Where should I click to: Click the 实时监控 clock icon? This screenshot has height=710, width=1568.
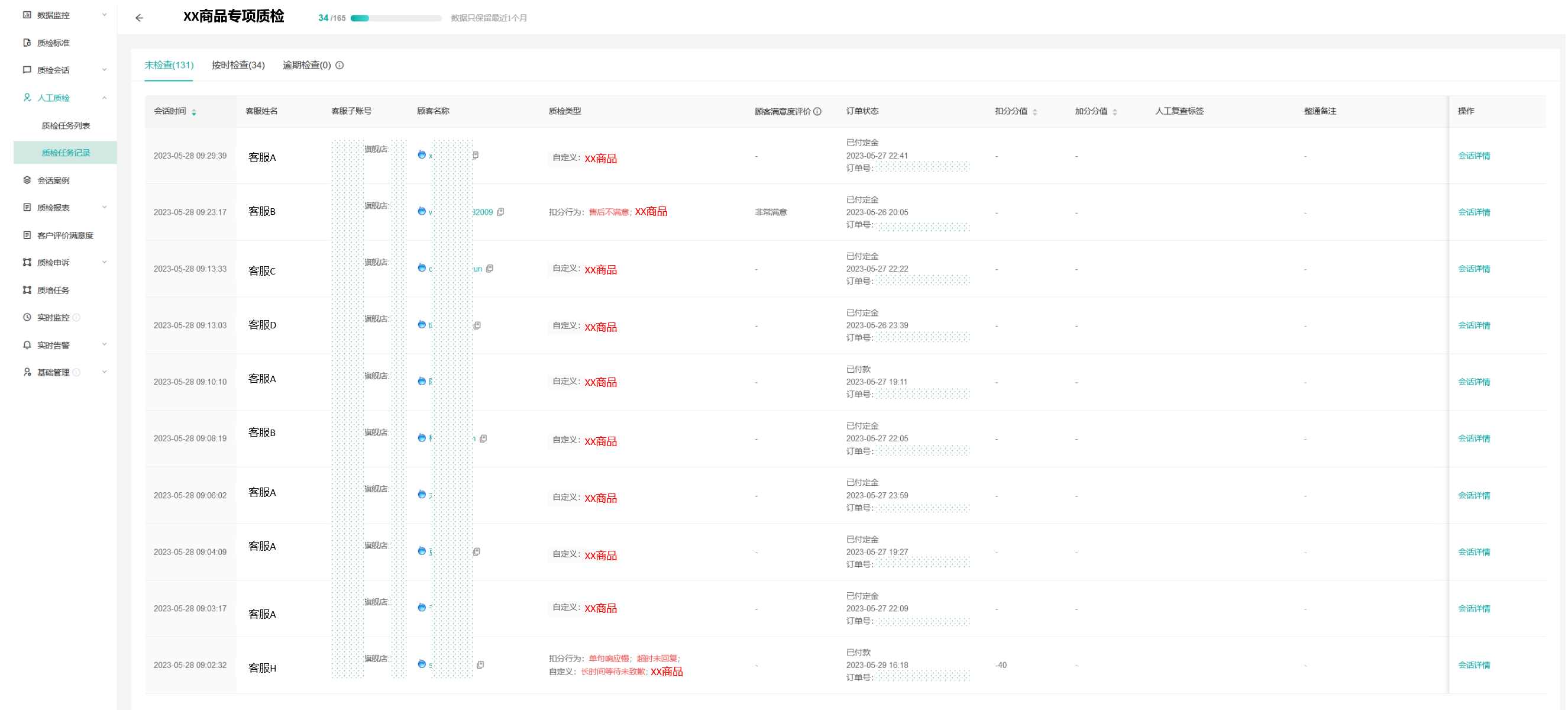point(27,317)
